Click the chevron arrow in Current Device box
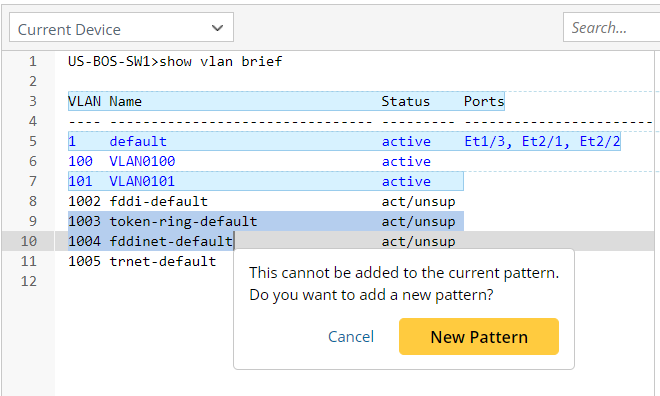 pos(217,28)
